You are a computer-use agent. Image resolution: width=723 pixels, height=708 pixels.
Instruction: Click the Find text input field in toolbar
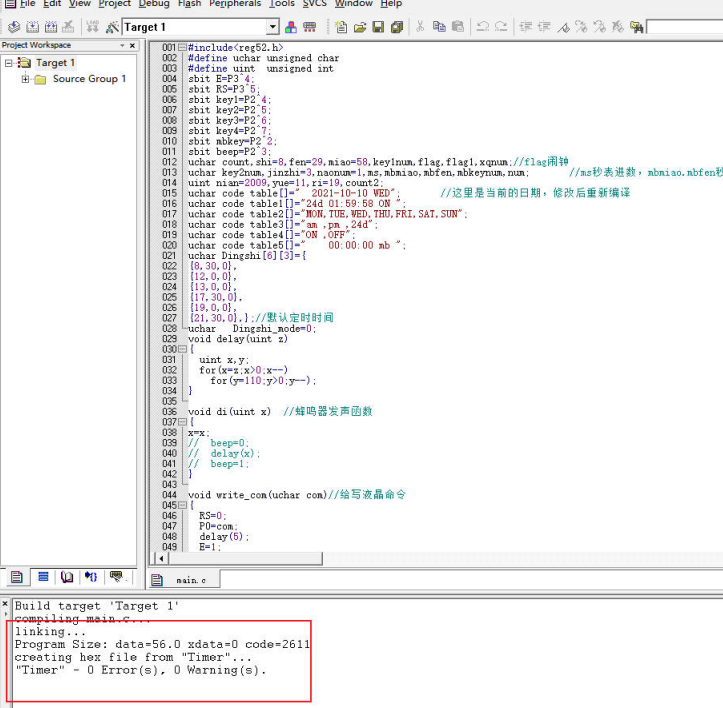[x=685, y=27]
